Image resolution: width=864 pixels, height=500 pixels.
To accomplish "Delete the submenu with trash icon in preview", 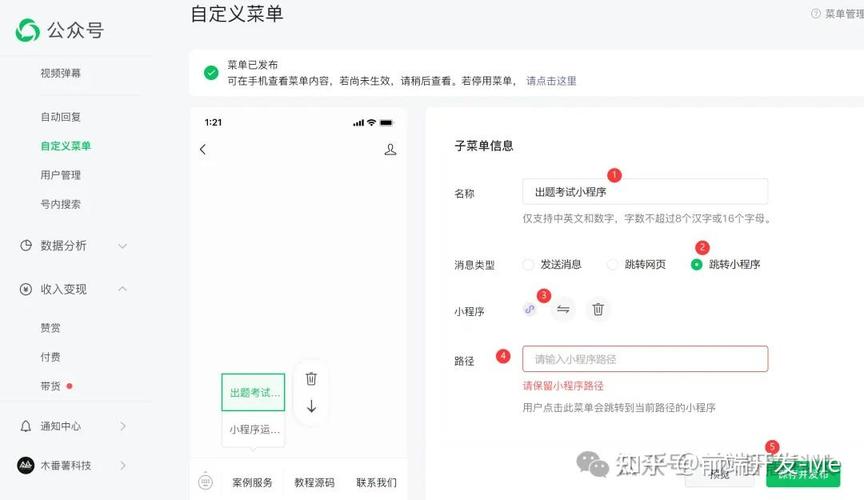I will pyautogui.click(x=311, y=379).
